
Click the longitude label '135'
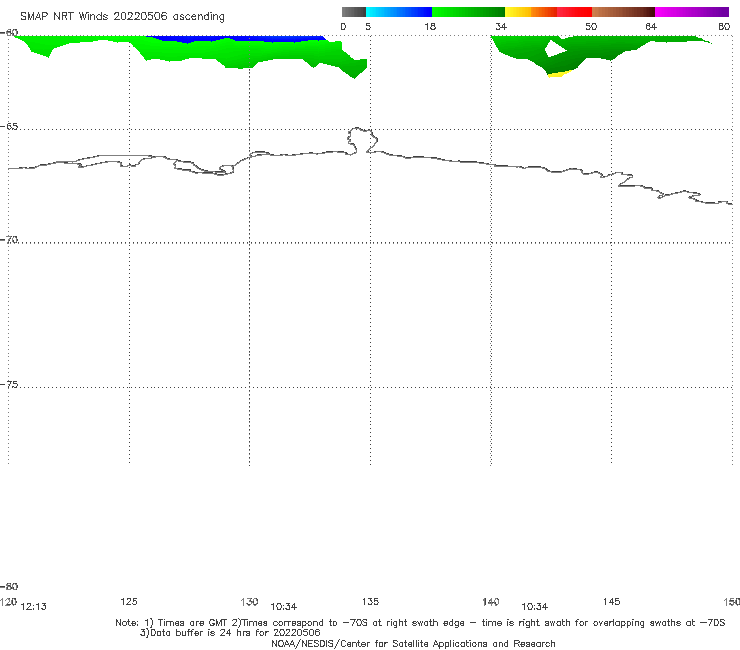[x=370, y=601]
